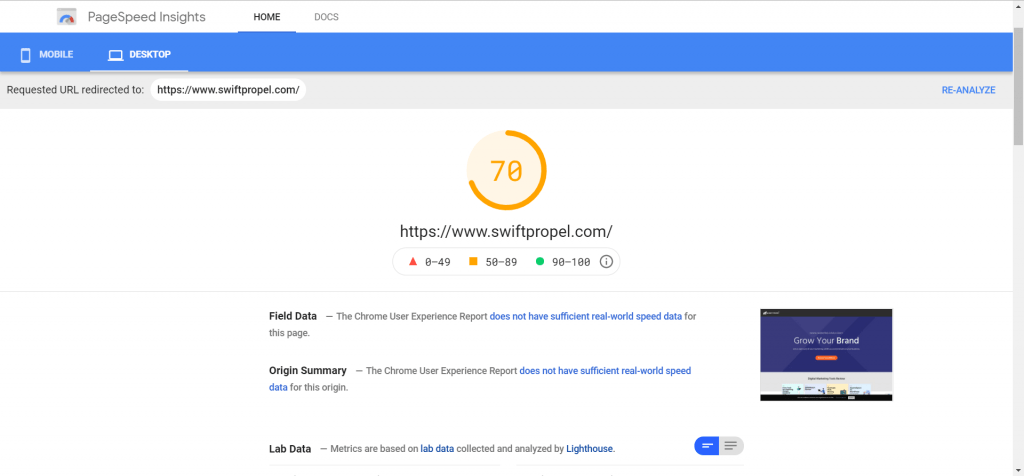Click the mobile phone icon
Image resolution: width=1024 pixels, height=476 pixels.
(25, 55)
